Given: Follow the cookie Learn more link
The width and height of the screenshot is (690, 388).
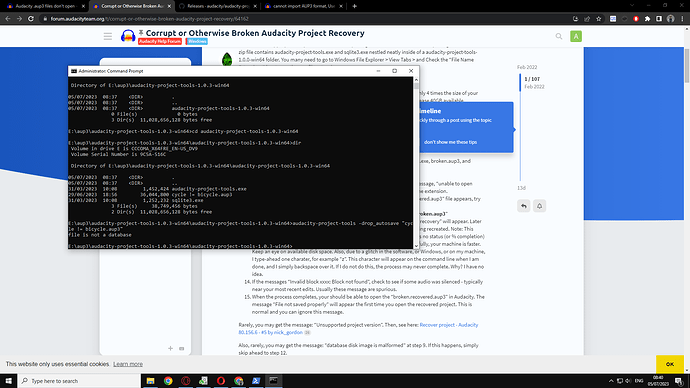Looking at the screenshot, I should tap(128, 364).
